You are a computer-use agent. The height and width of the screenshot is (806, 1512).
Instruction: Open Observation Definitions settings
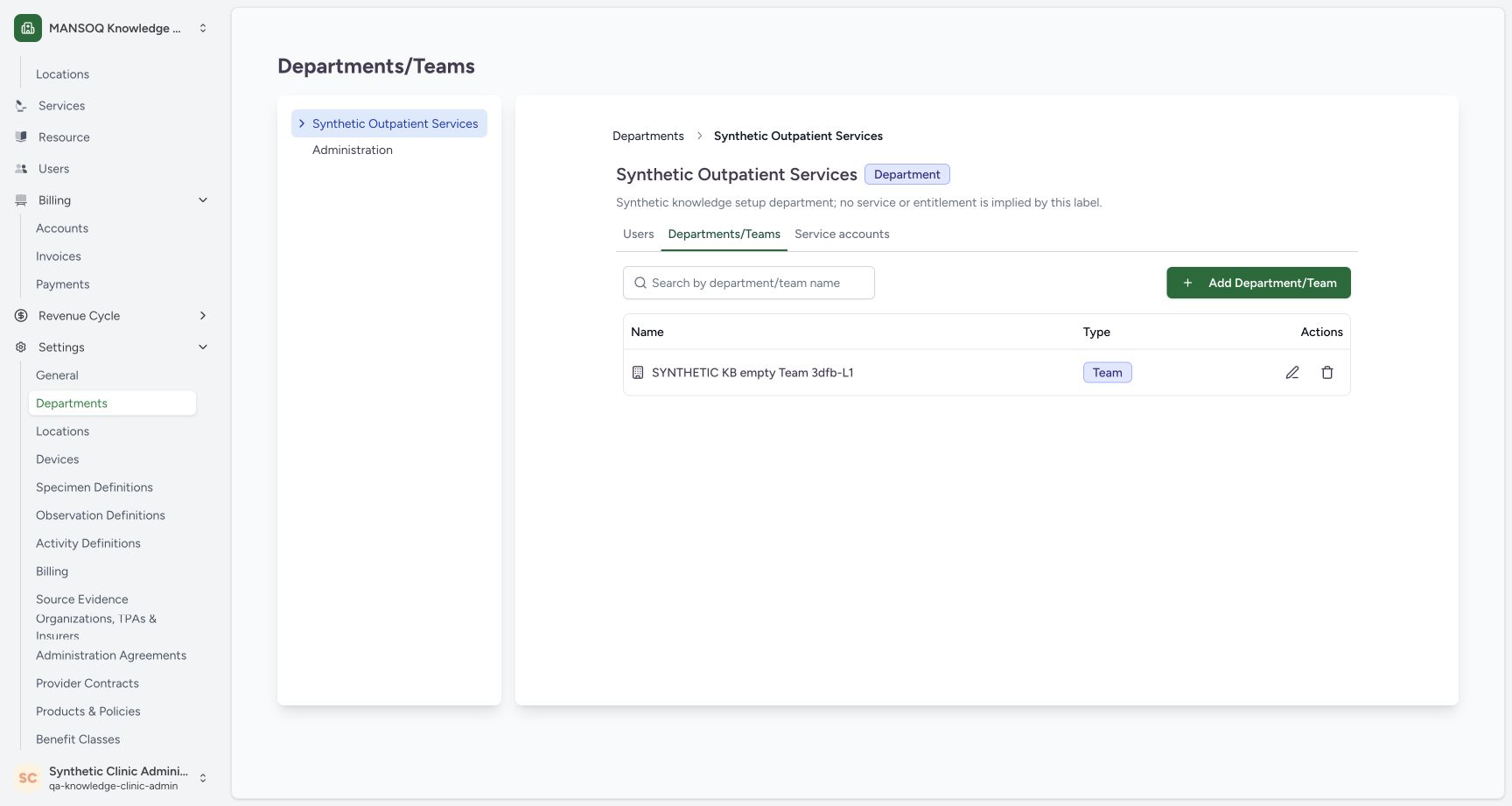[x=101, y=515]
